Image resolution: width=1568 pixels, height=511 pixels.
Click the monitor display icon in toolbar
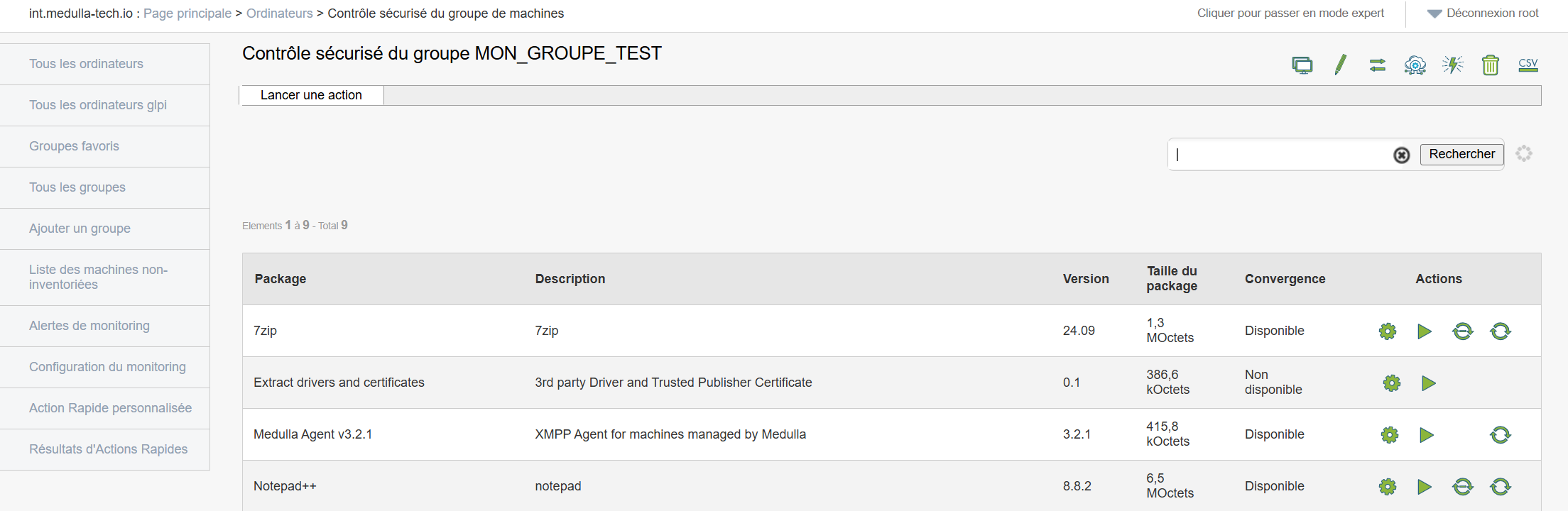(x=1302, y=65)
